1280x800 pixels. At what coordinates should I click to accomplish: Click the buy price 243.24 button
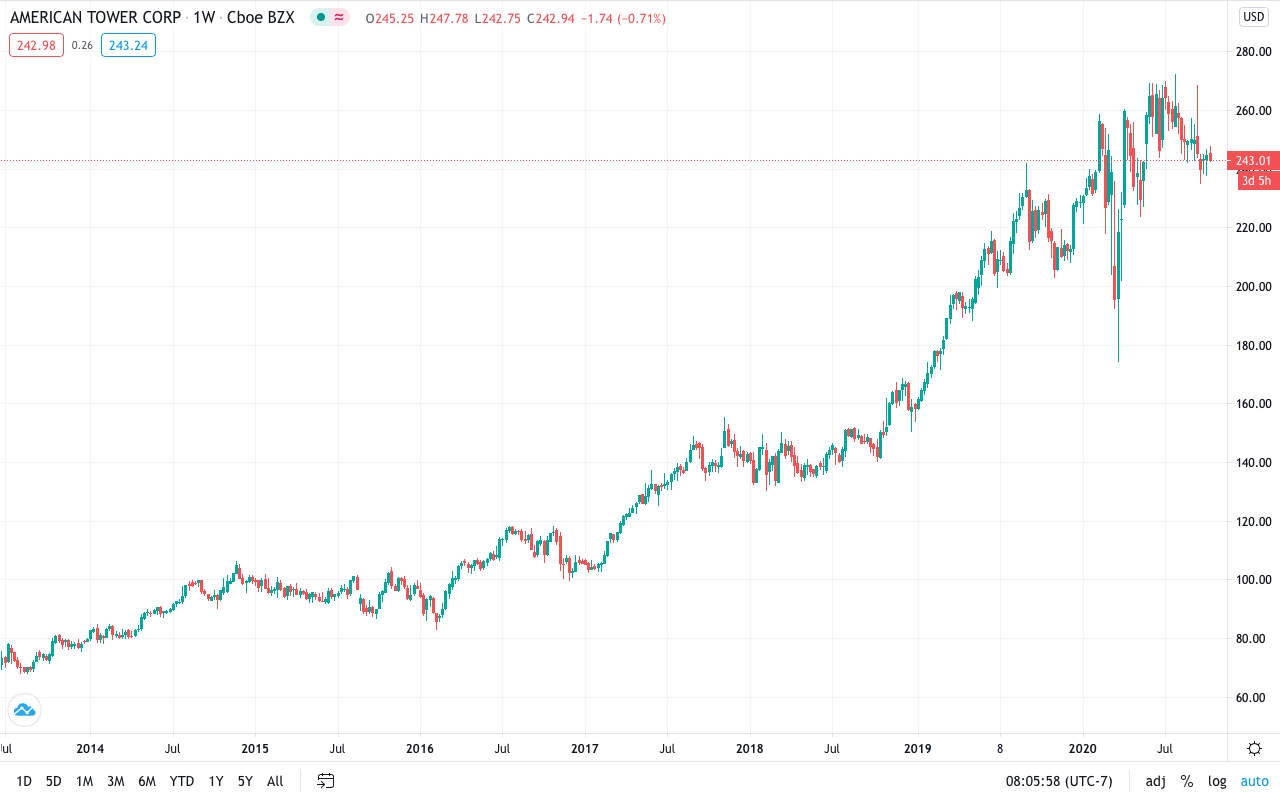pyautogui.click(x=128, y=44)
